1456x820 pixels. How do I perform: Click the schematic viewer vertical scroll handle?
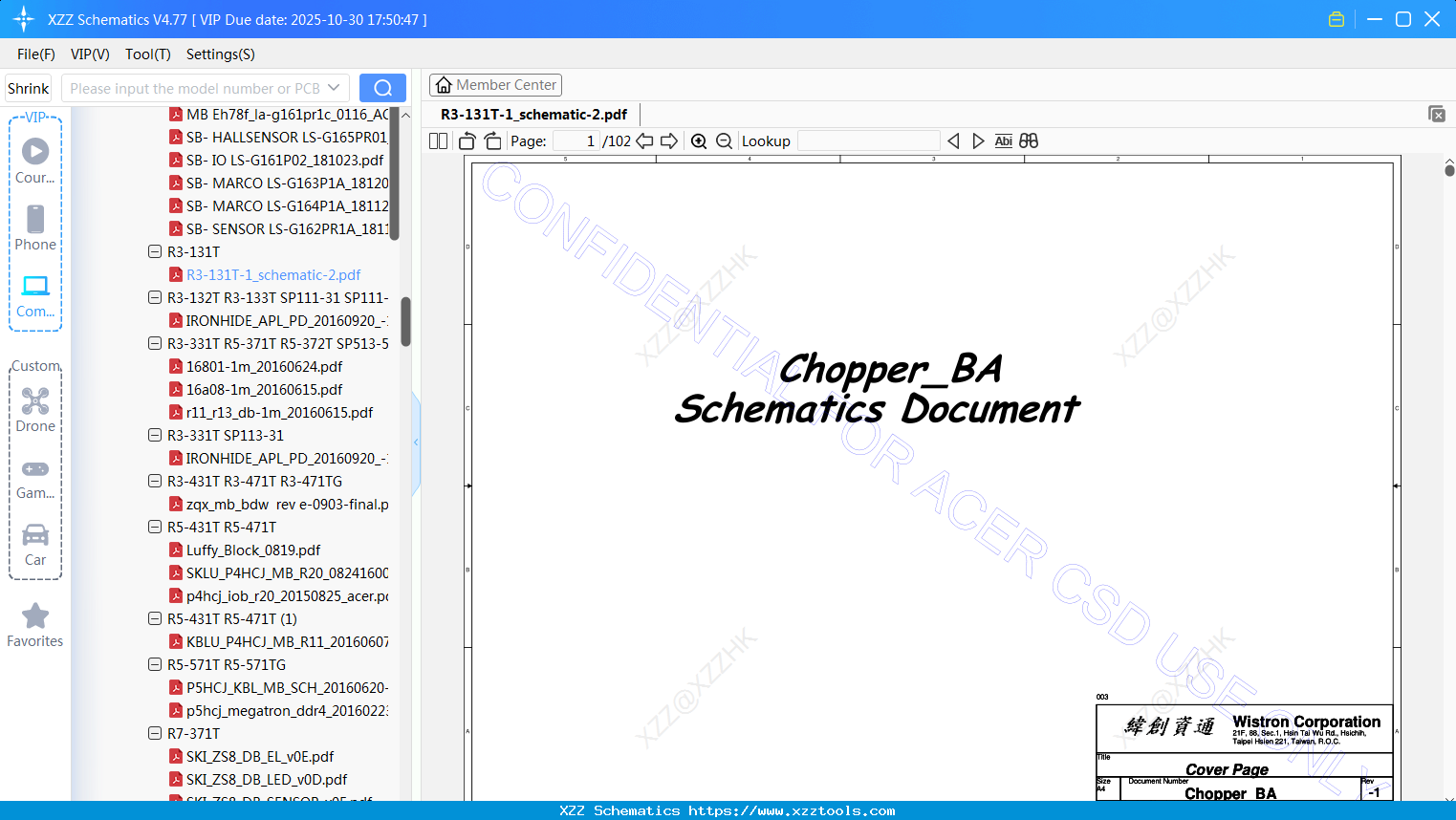pos(1449,170)
